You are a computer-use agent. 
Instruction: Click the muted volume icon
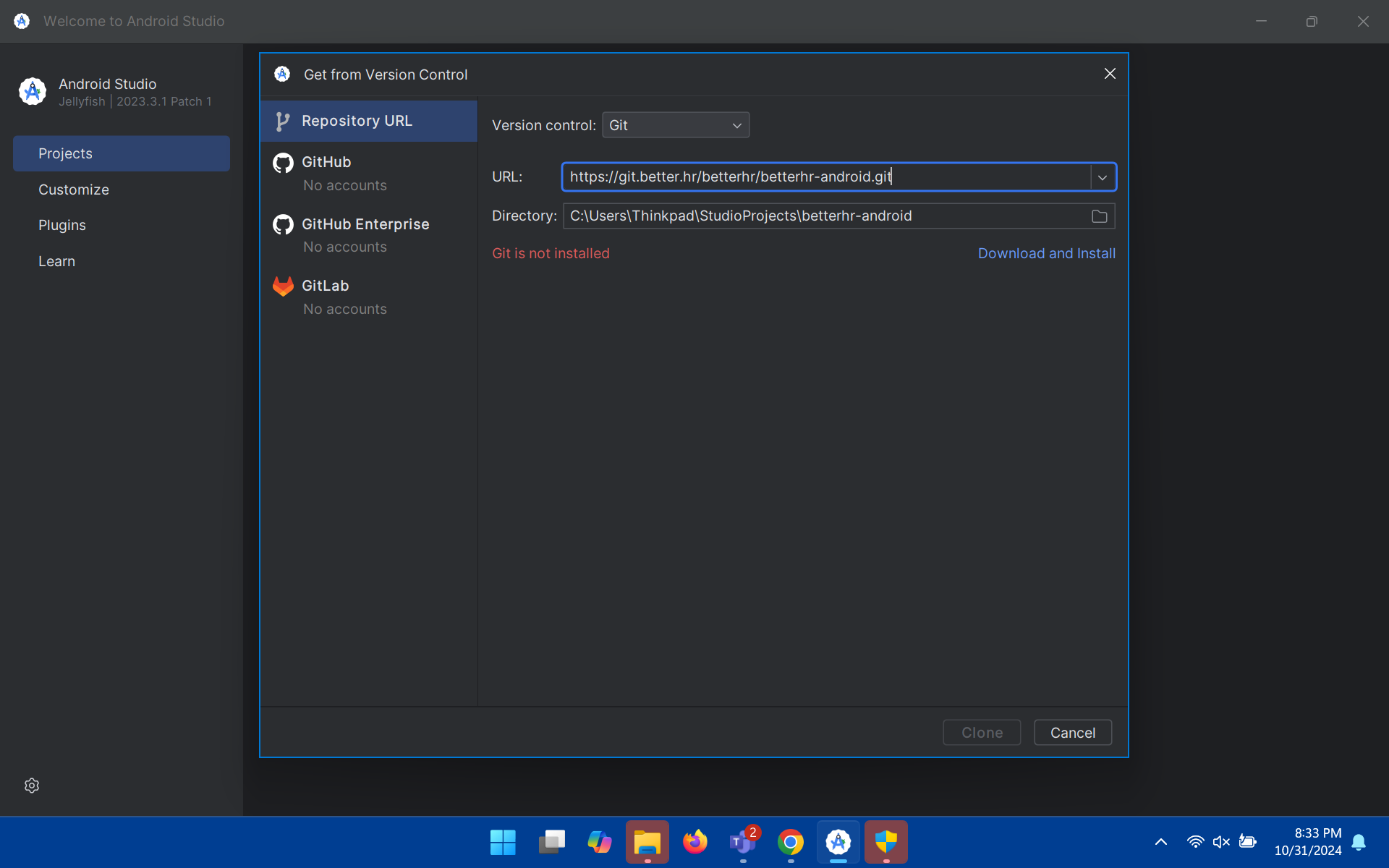point(1221,842)
